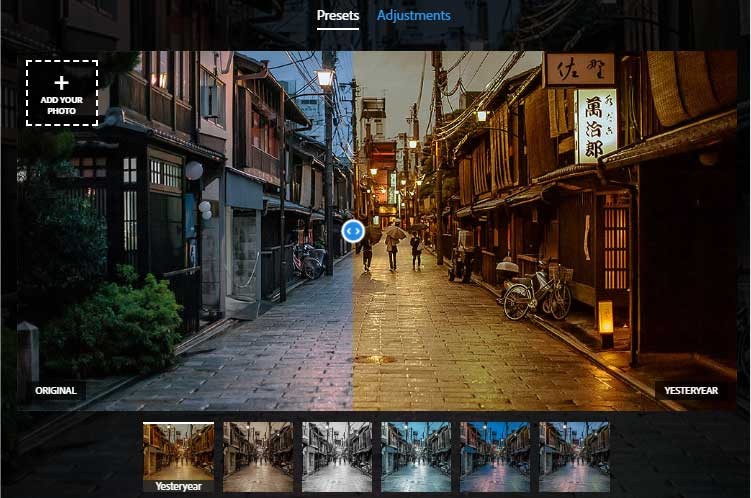
Task: Click the double-arrow icon on the divider
Action: pyautogui.click(x=352, y=231)
